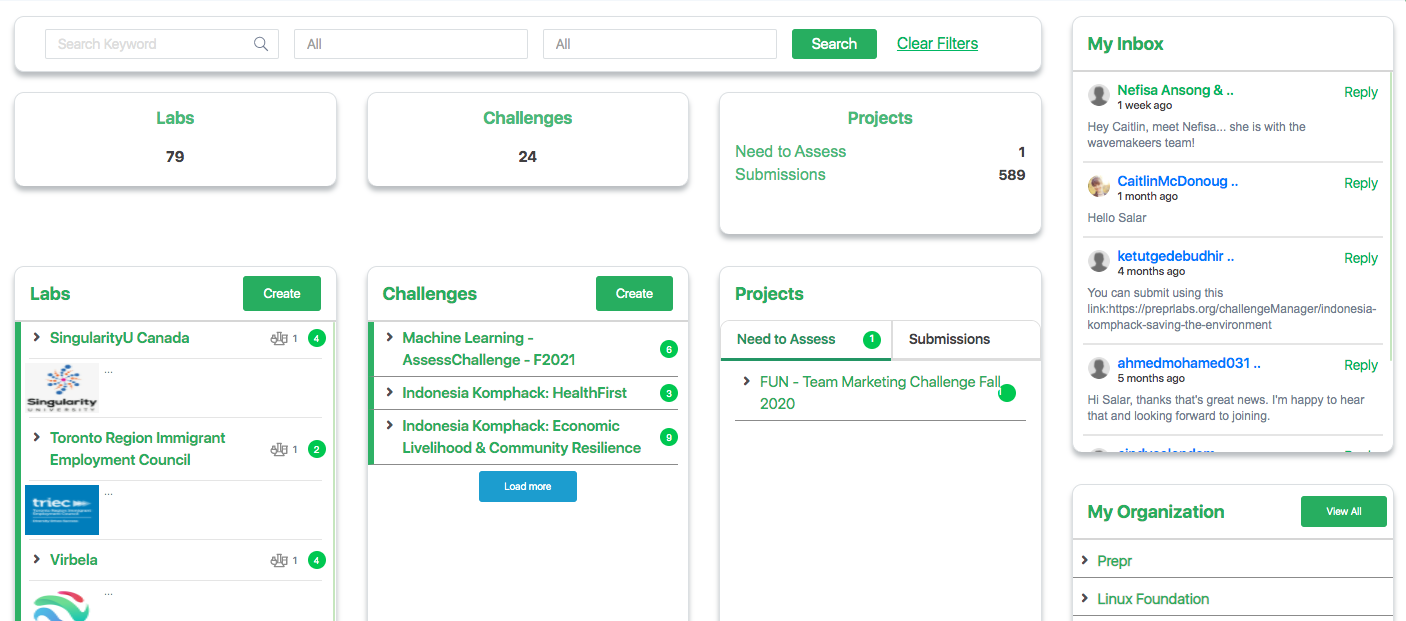Click the Clear Filters link
Viewport: 1406px width, 621px height.
[x=937, y=43]
